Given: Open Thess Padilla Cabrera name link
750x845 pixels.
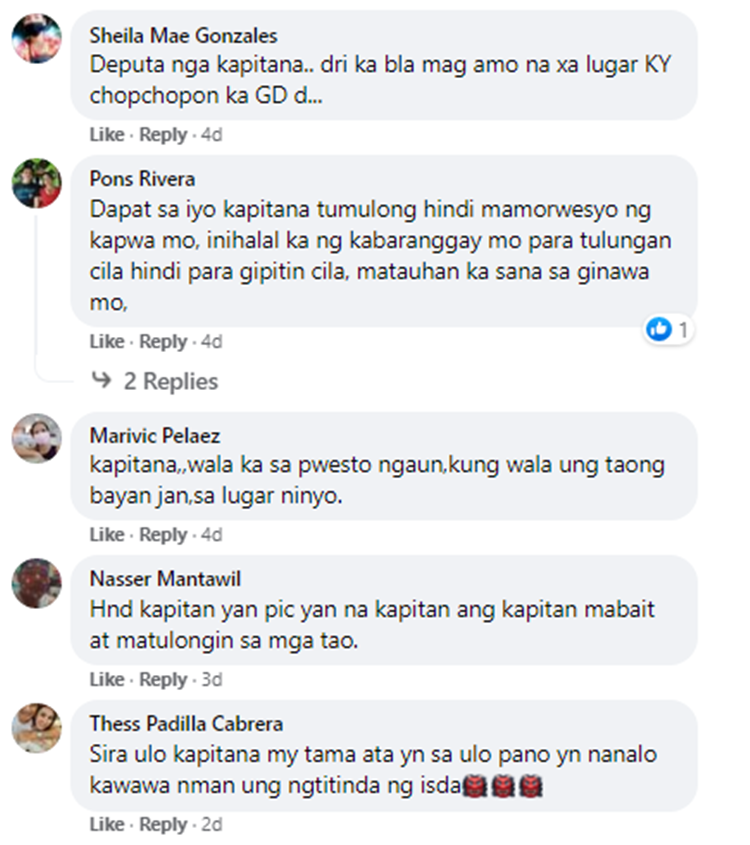Looking at the screenshot, I should (186, 723).
